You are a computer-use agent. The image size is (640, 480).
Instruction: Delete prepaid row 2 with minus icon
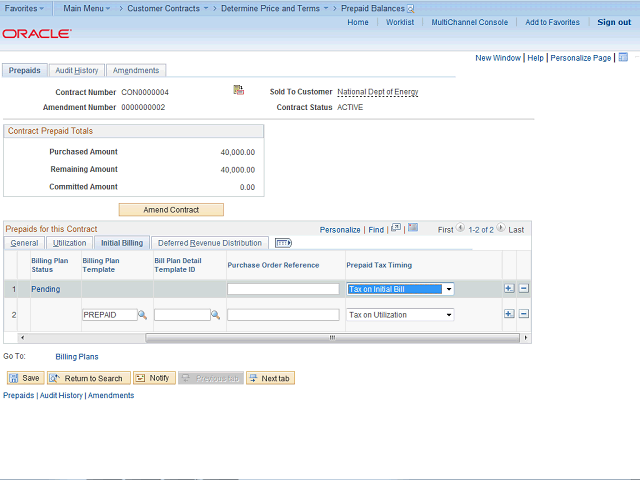(x=523, y=314)
